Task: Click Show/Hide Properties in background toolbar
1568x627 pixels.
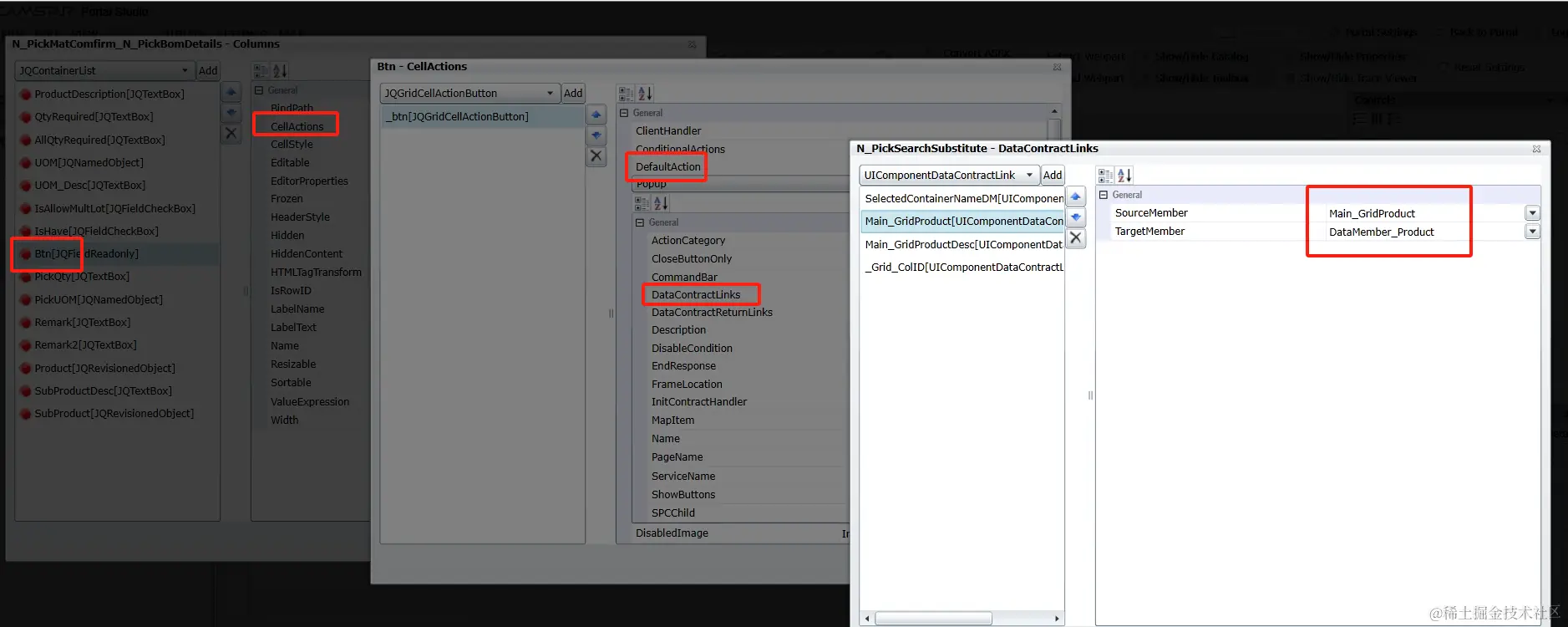Action: 1352,57
